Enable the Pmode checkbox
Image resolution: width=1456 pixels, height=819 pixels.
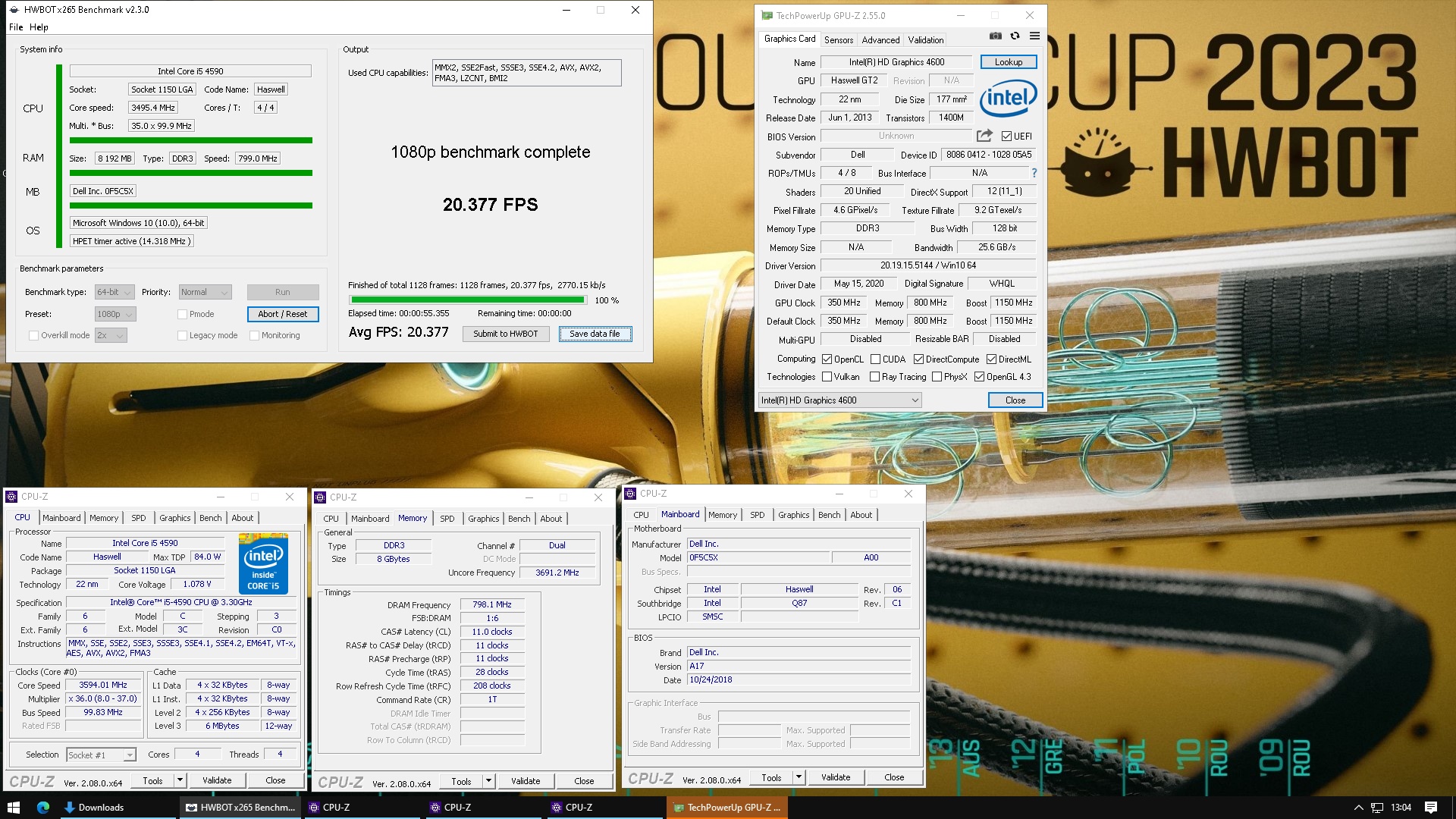click(x=182, y=314)
